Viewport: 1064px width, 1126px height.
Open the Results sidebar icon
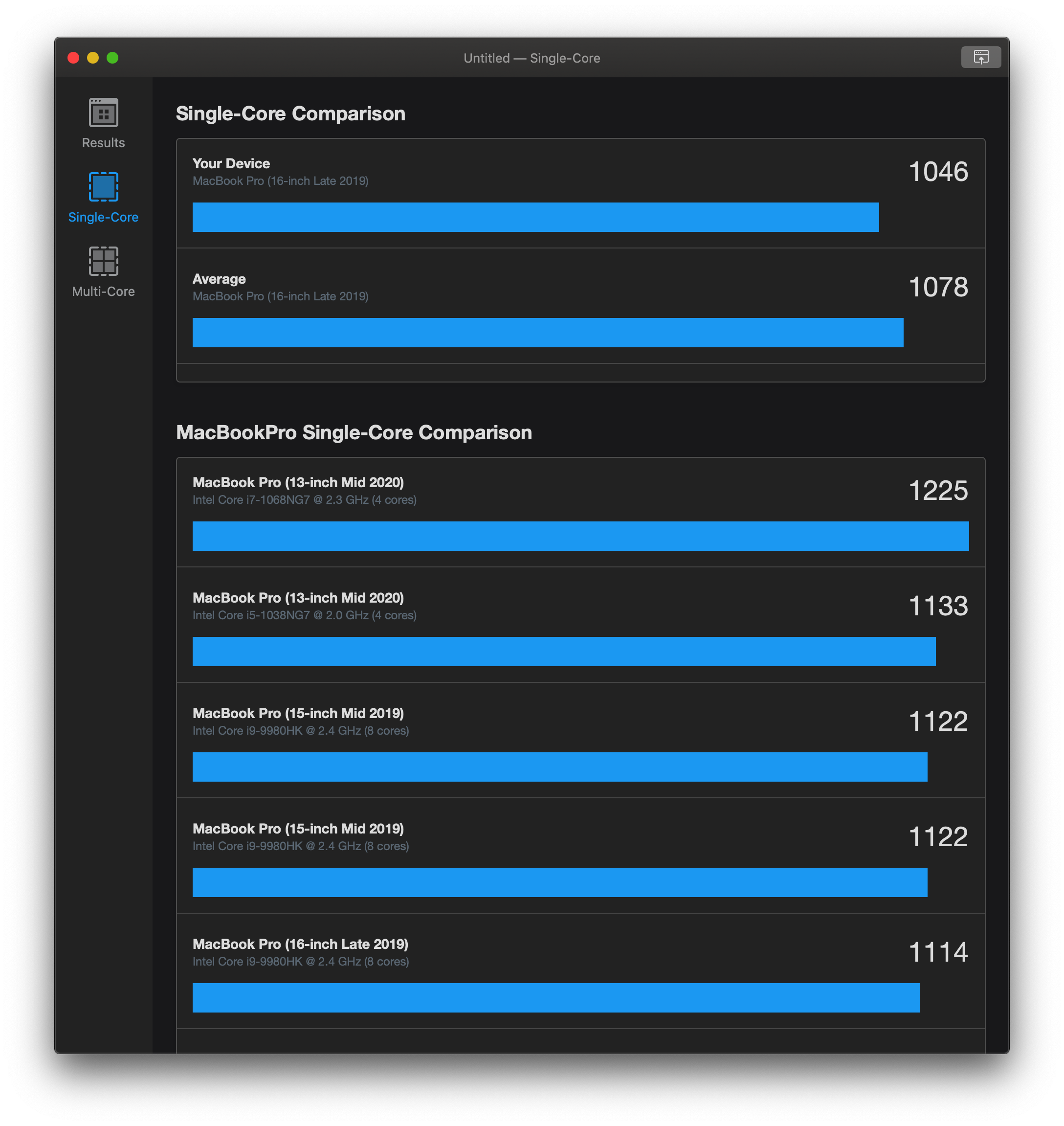pyautogui.click(x=103, y=113)
